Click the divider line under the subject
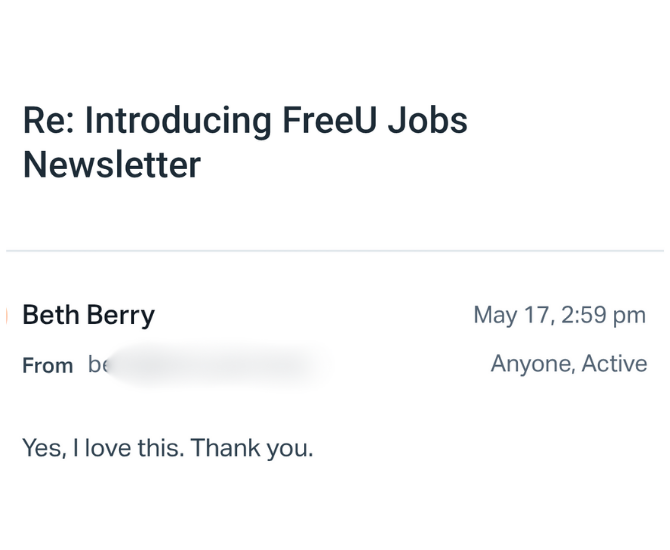670x550 pixels. pos(335,250)
